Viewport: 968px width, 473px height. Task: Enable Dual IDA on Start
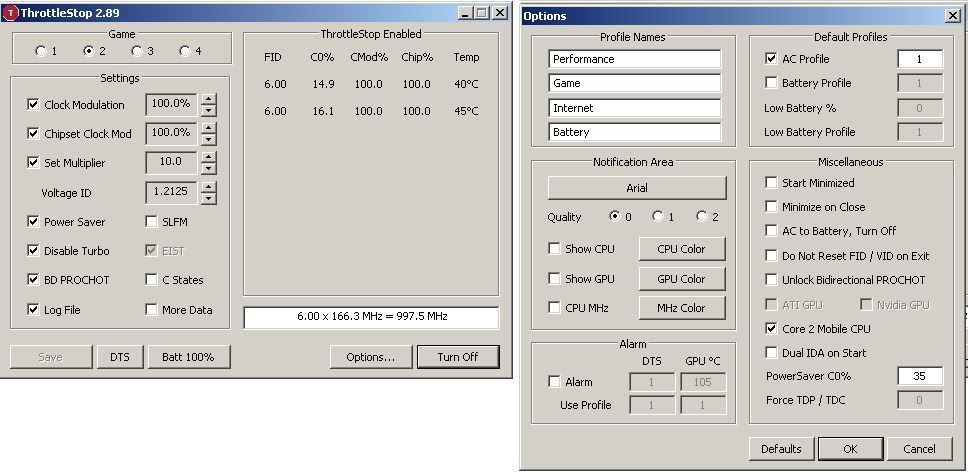[770, 353]
